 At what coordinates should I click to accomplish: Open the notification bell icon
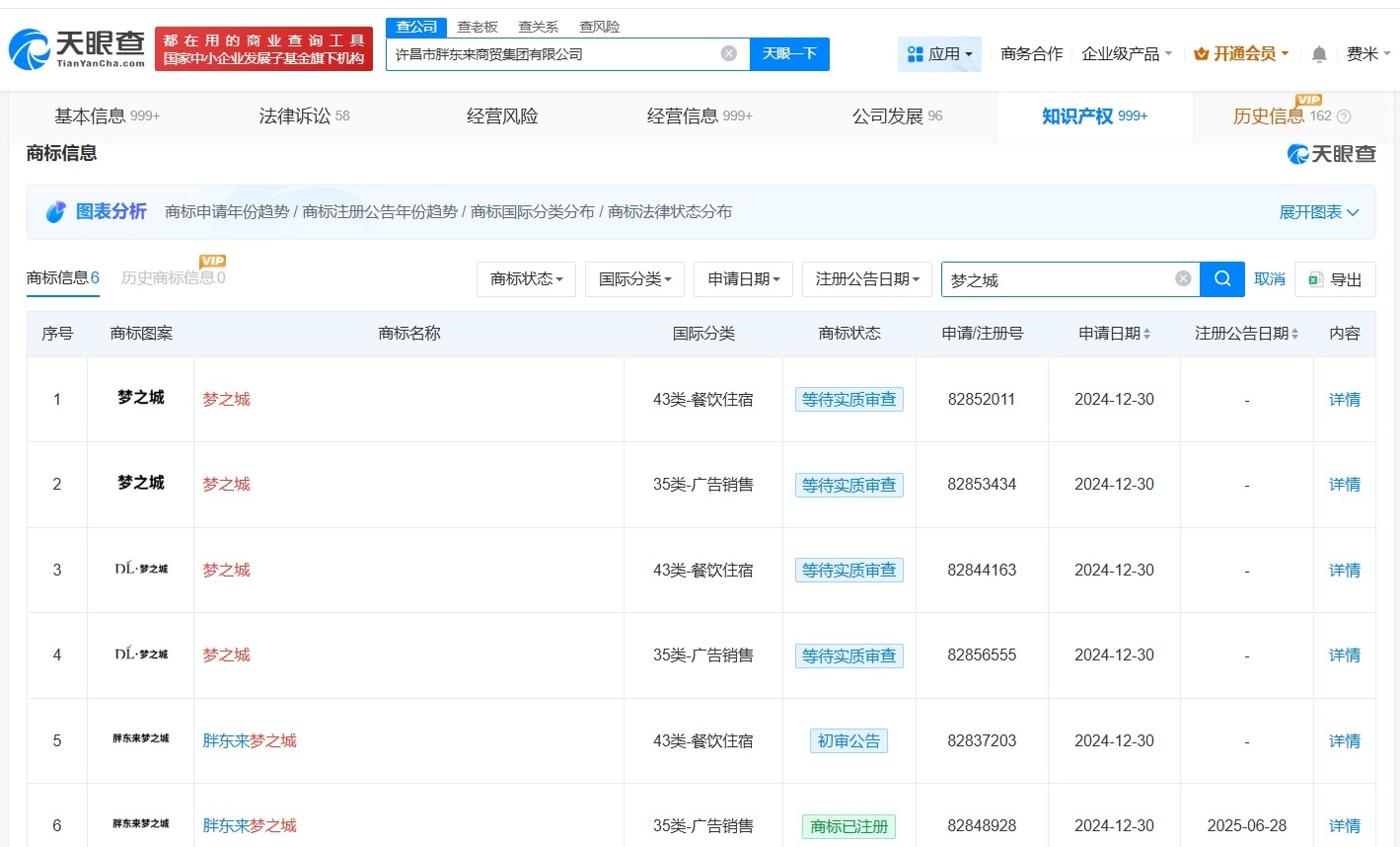1319,54
